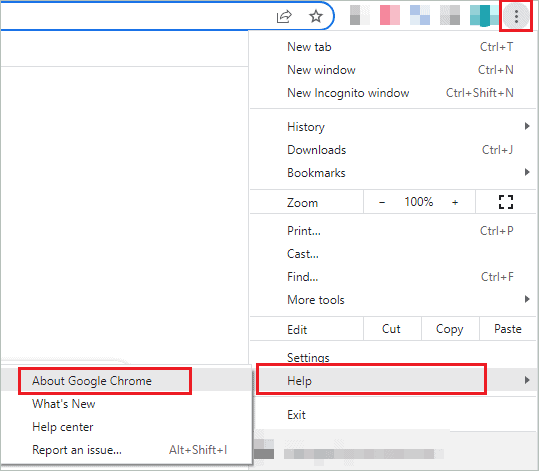Expand the More tools submenu

393,300
